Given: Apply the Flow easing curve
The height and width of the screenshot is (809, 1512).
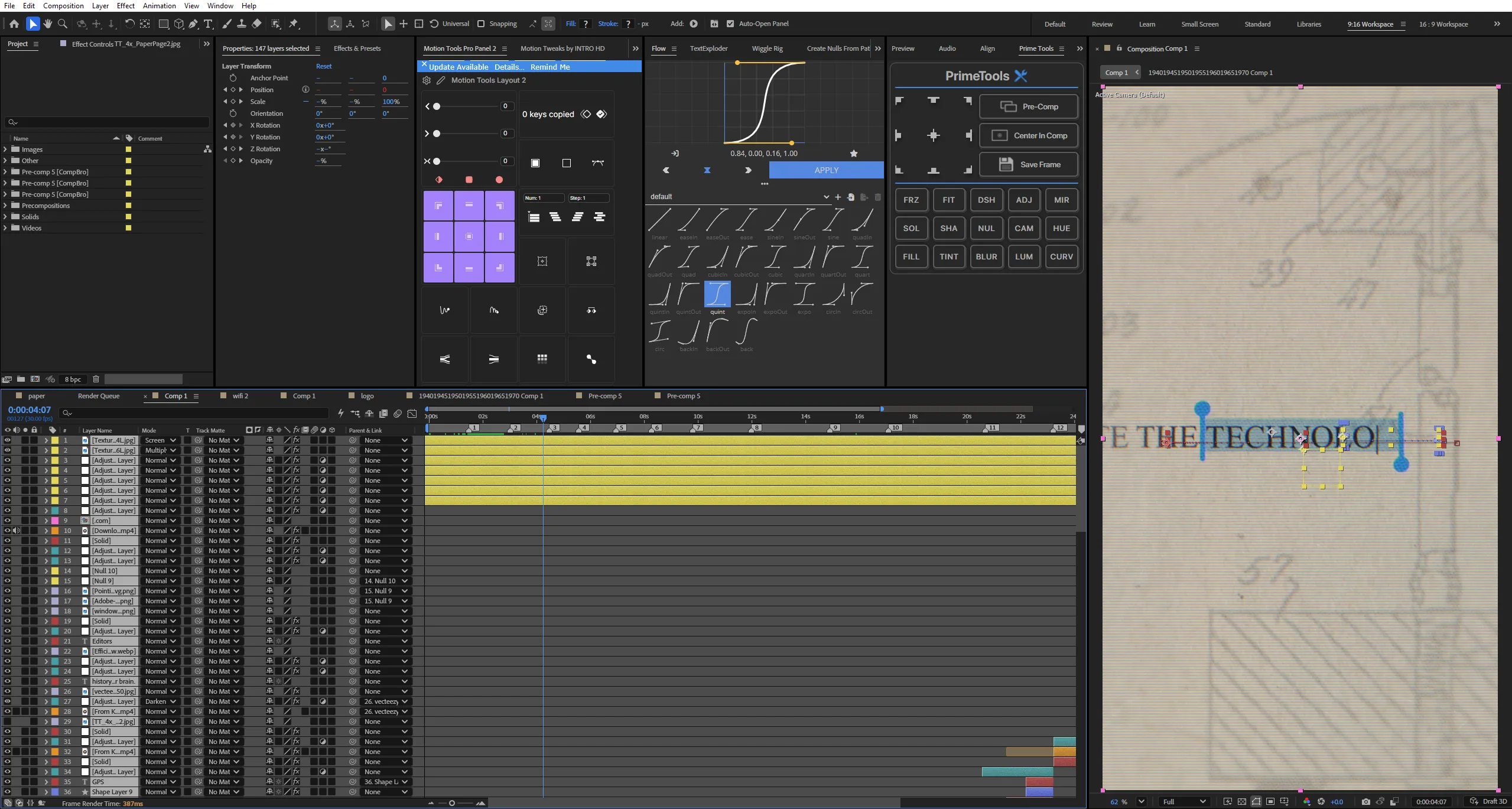Looking at the screenshot, I should click(x=826, y=170).
